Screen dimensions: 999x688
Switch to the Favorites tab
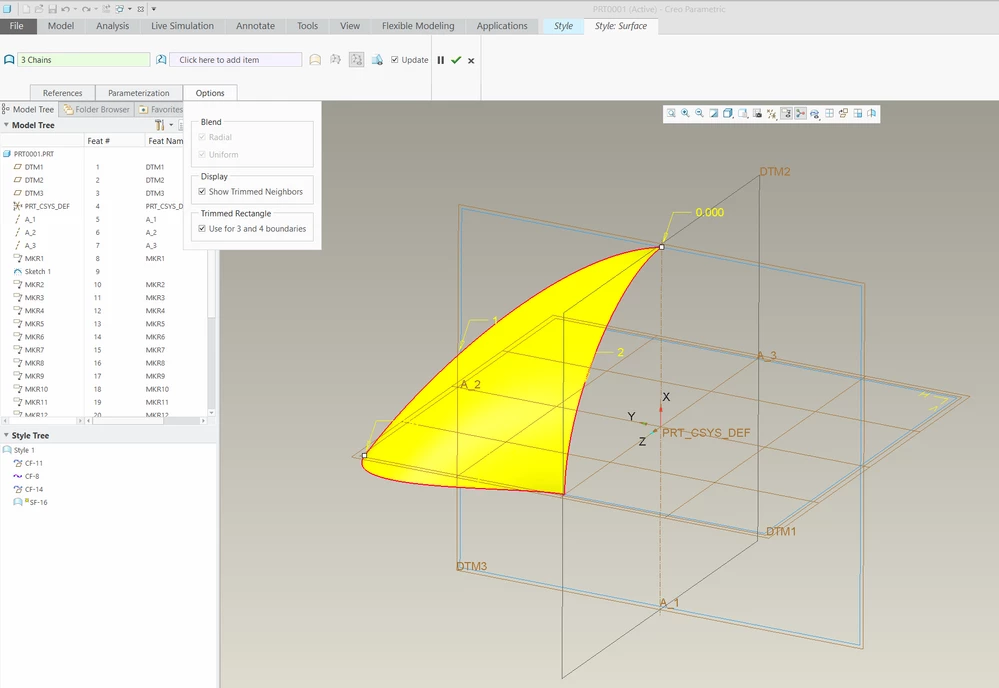click(x=161, y=109)
